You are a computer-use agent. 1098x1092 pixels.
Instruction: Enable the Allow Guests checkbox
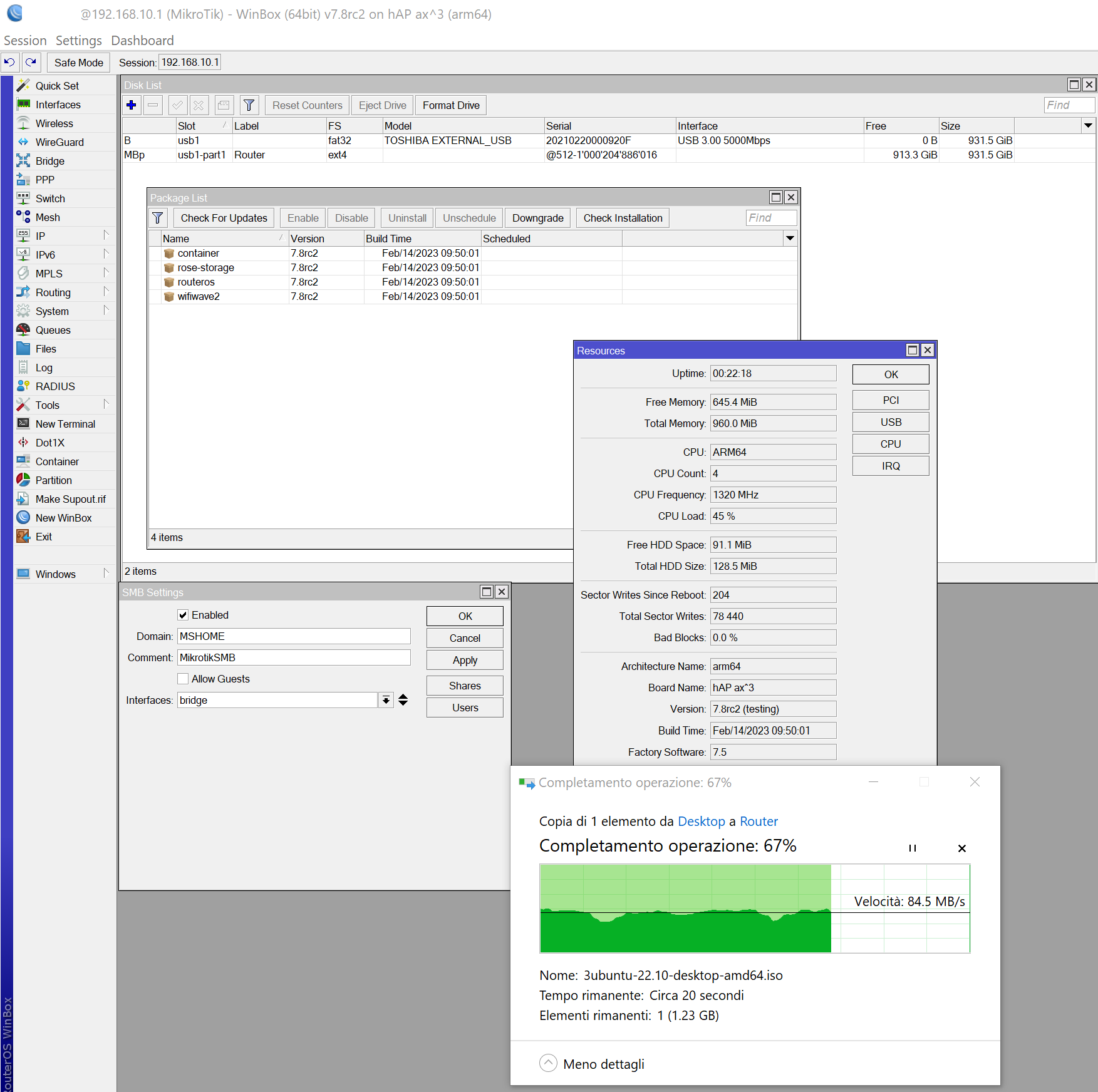183,679
